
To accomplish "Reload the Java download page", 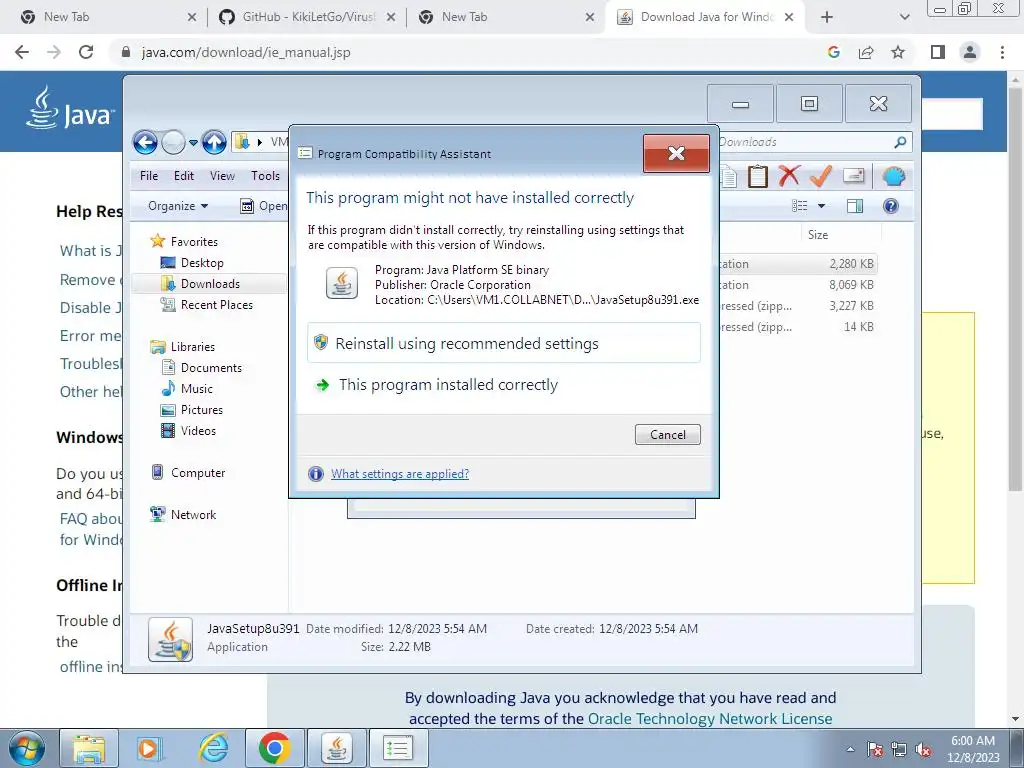I will point(86,52).
